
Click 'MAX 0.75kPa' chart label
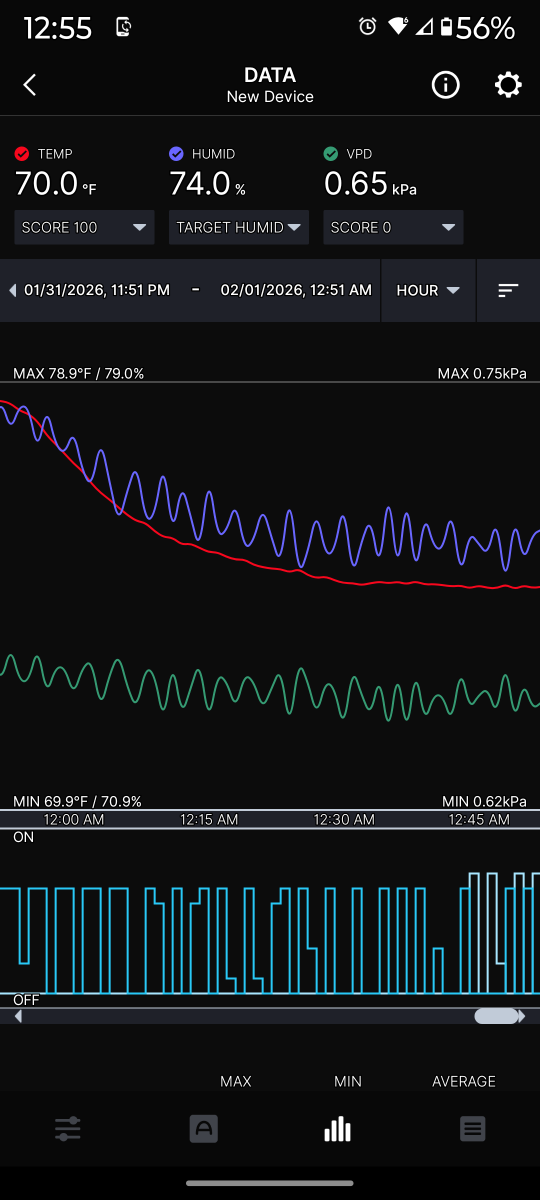[482, 373]
